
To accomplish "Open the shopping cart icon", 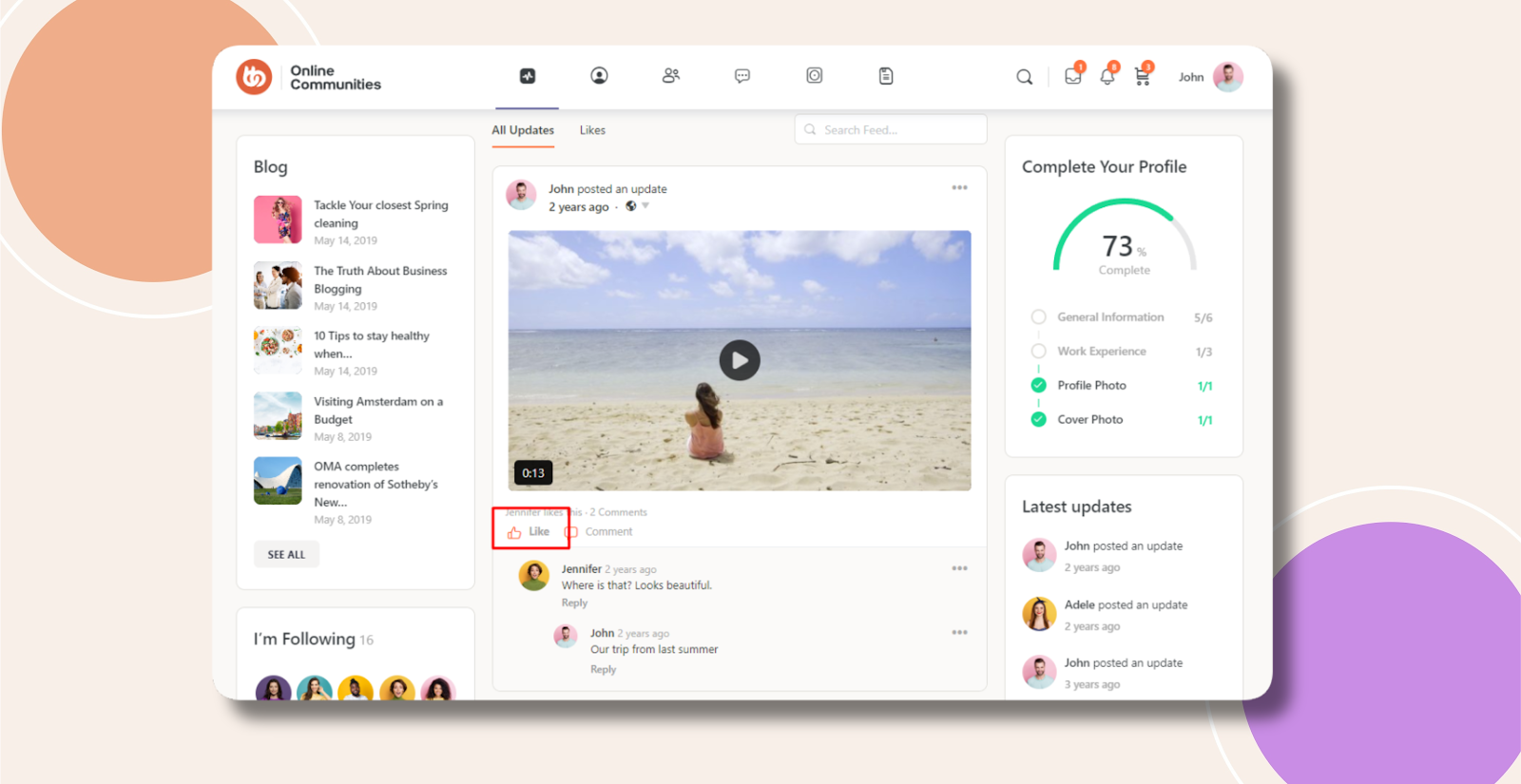I will [x=1143, y=76].
